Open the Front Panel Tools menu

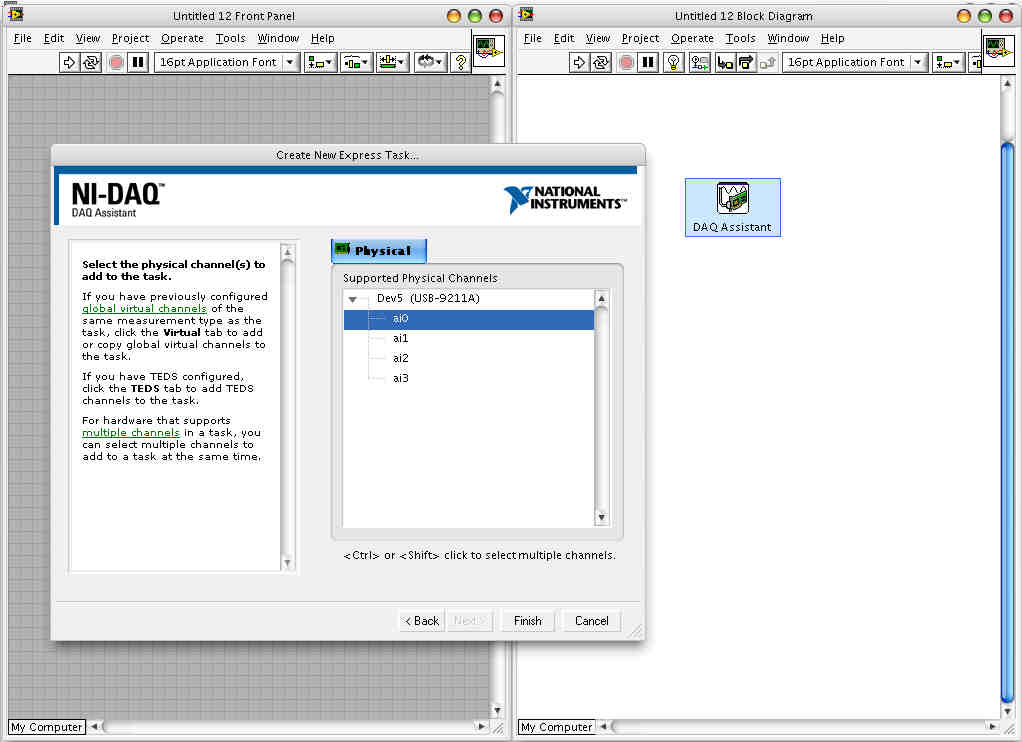(231, 38)
